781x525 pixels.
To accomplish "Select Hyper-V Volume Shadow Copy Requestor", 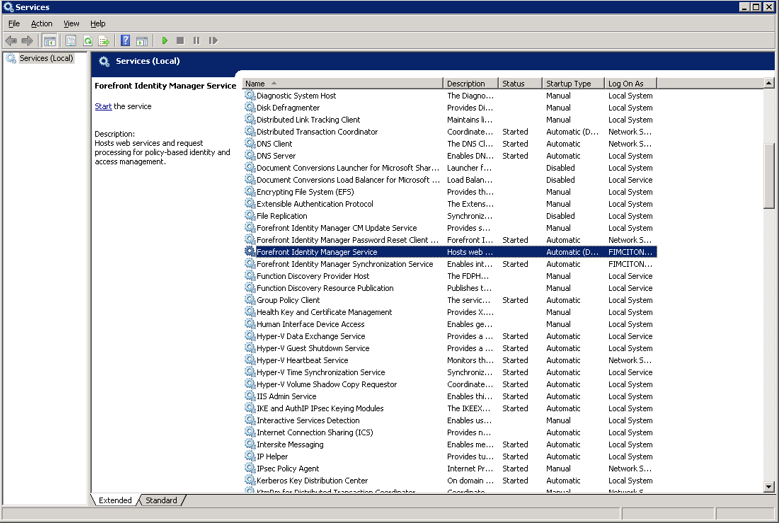I will [450, 384].
